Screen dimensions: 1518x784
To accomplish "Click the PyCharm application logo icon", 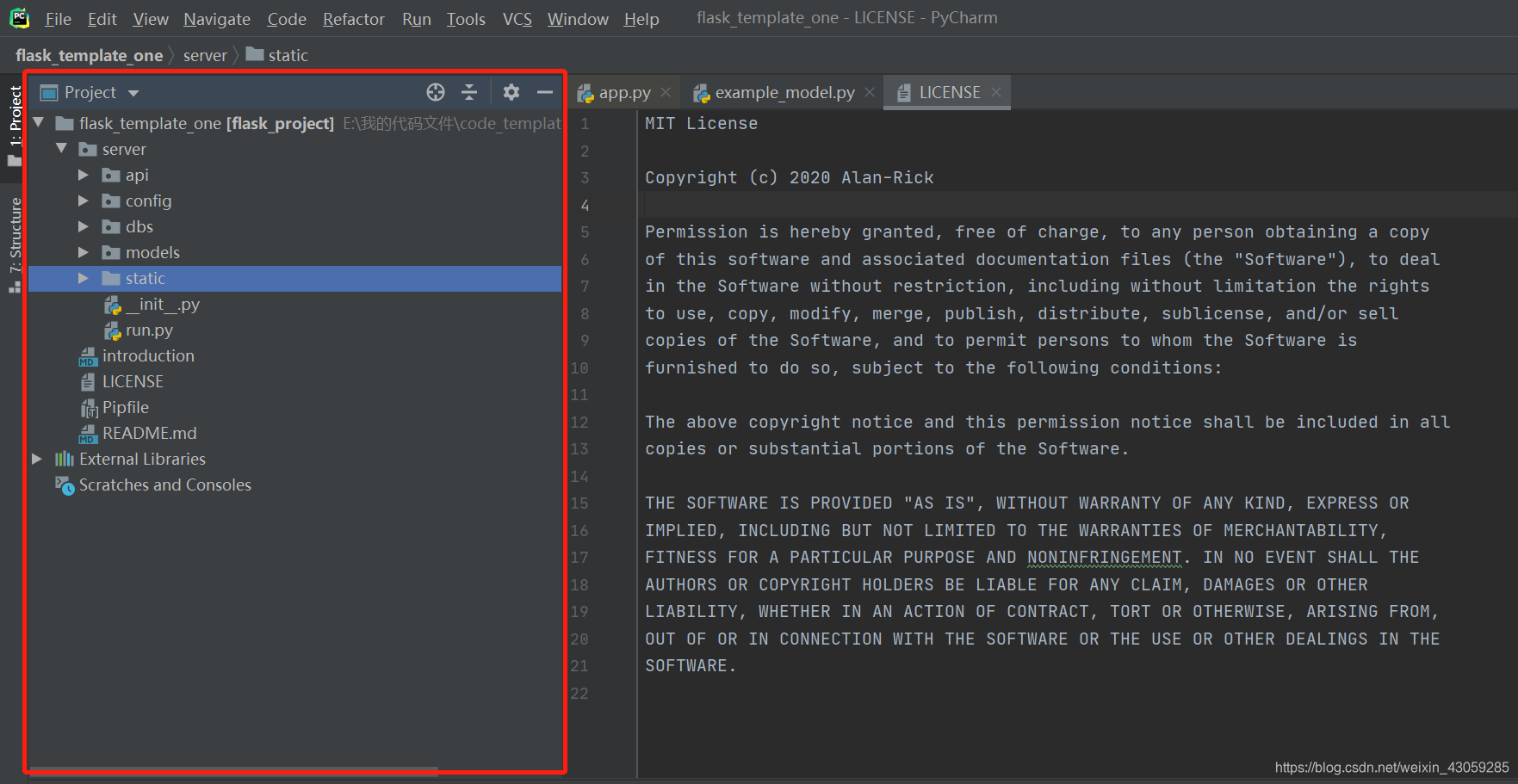I will (x=19, y=18).
